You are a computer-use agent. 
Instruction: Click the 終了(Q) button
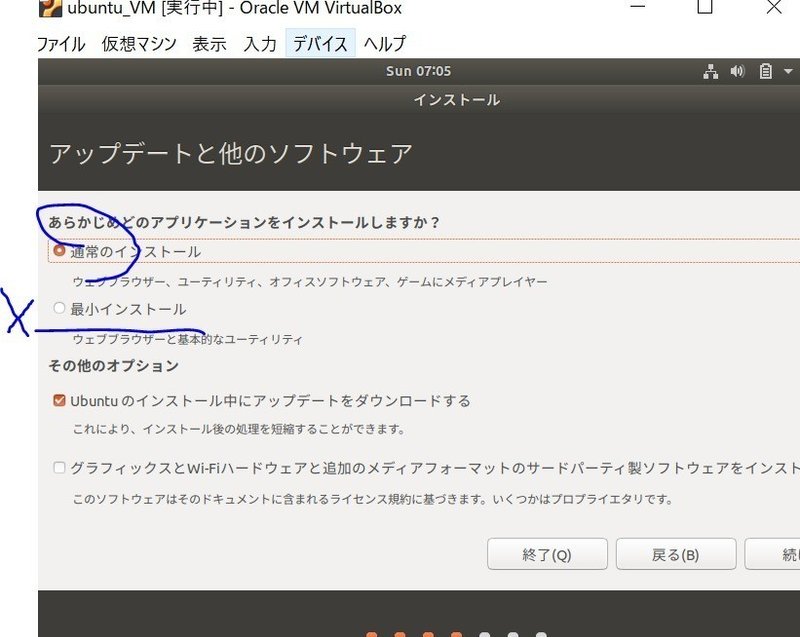(x=547, y=554)
